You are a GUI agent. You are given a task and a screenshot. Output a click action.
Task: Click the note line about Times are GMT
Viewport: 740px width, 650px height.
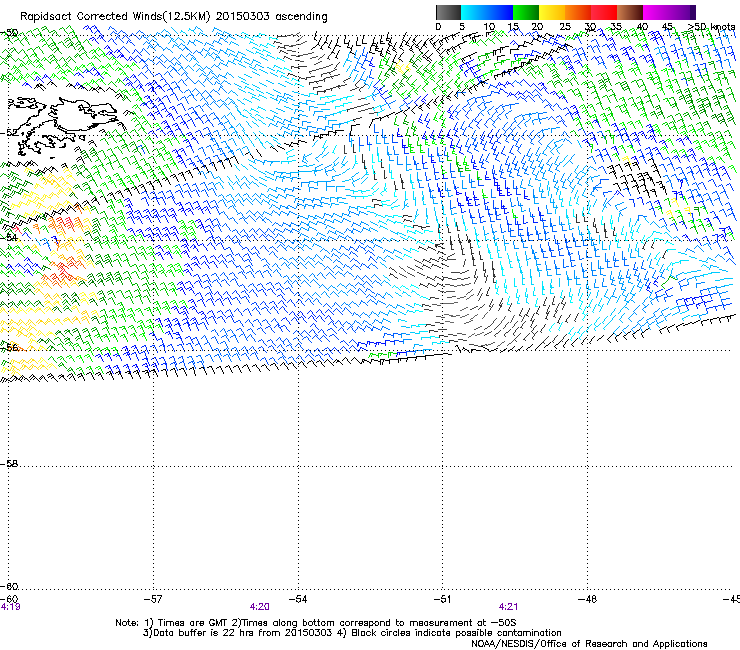coord(316,623)
